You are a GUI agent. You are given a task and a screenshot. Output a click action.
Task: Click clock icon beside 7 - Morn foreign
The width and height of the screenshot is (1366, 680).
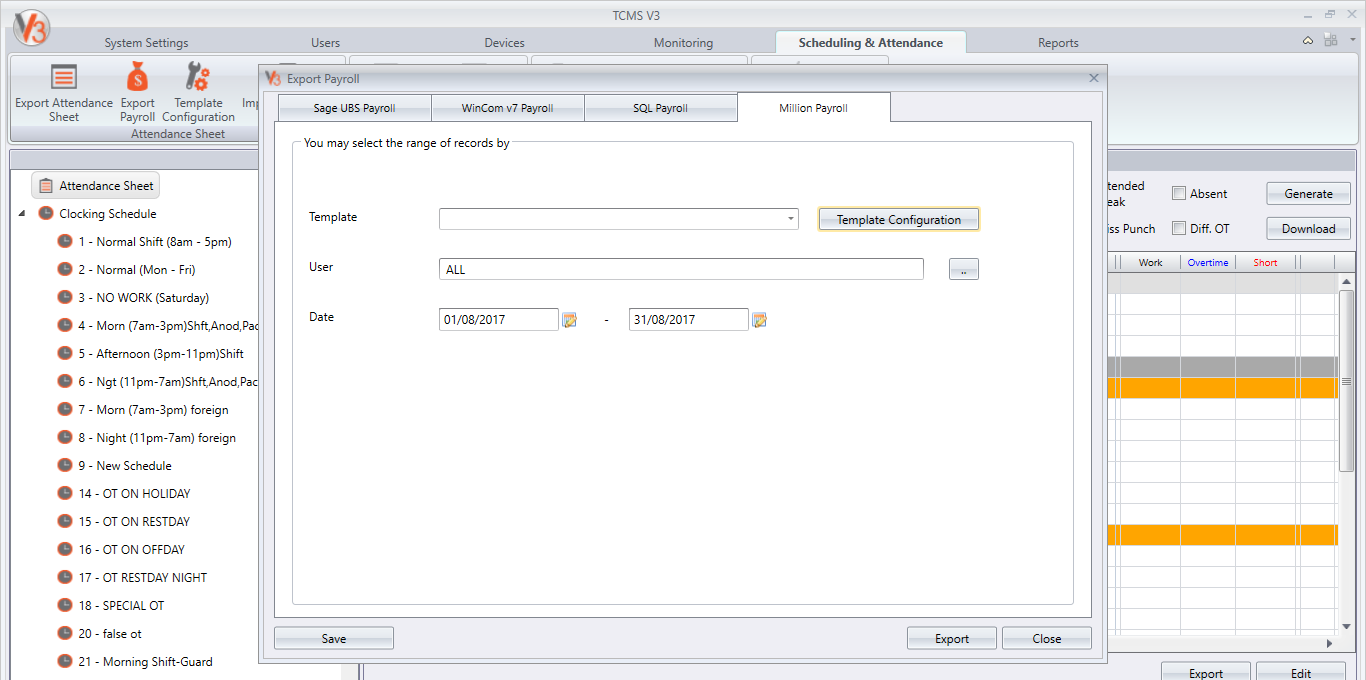pyautogui.click(x=65, y=410)
